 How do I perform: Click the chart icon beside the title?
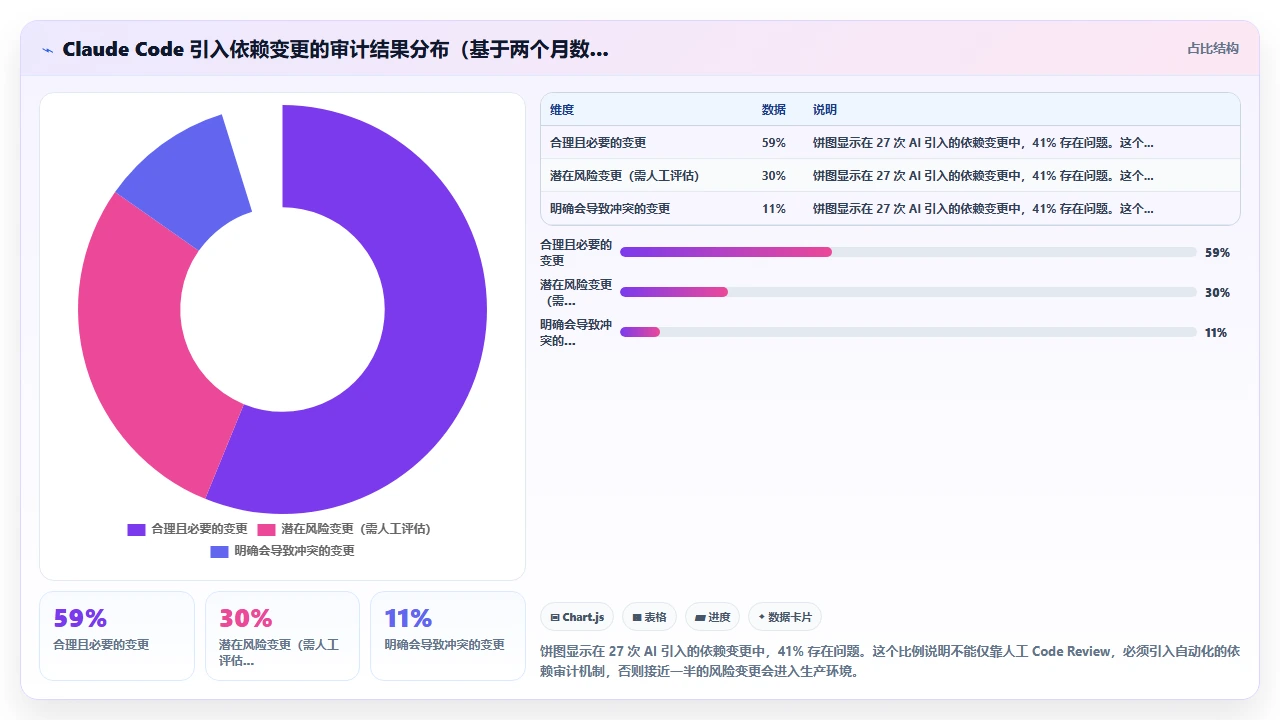point(47,50)
